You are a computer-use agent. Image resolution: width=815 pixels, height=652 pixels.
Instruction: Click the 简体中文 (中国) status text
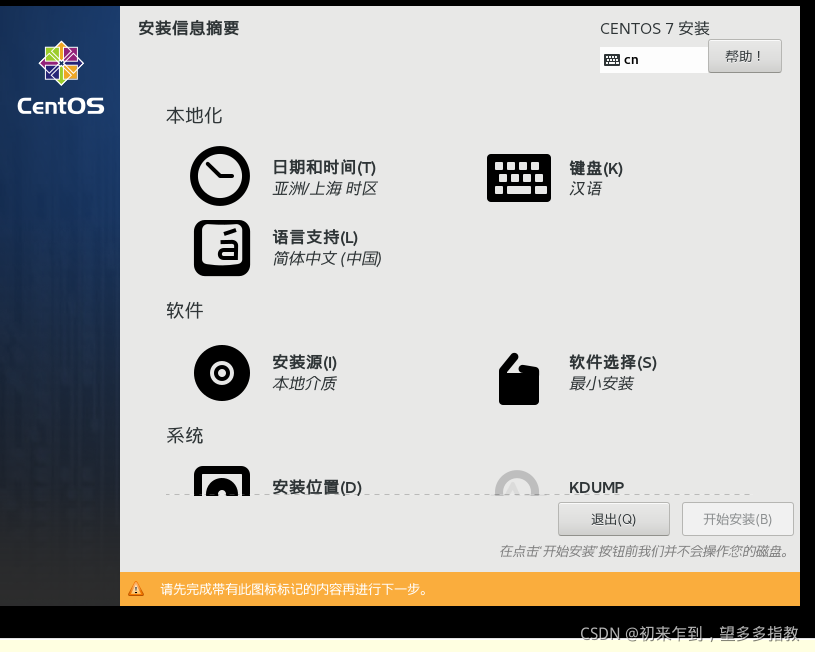(x=327, y=258)
